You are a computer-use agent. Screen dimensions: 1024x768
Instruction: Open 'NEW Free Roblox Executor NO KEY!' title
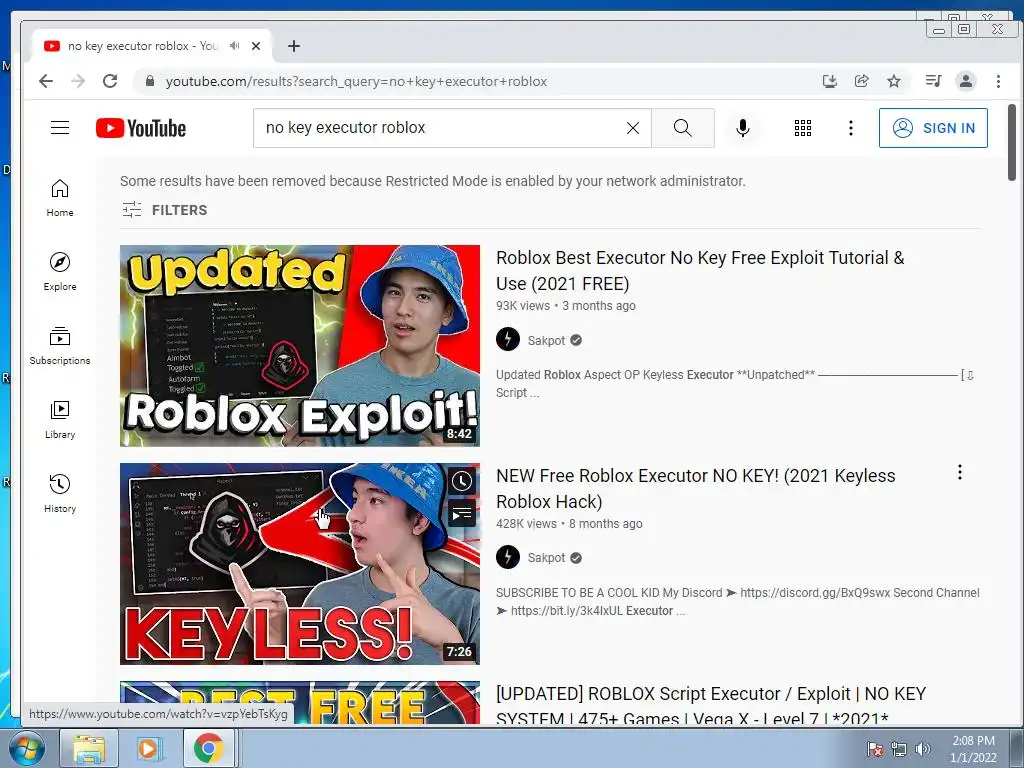pos(696,488)
